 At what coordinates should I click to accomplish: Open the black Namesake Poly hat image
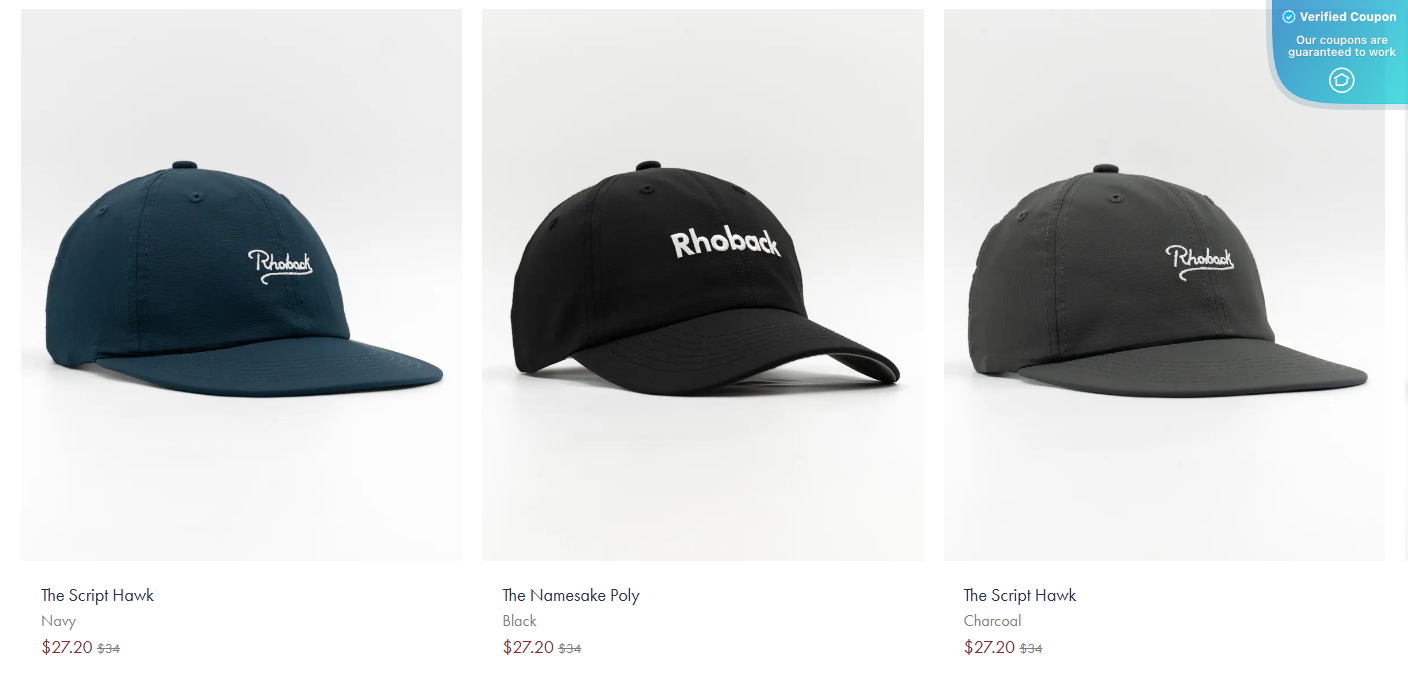pos(703,285)
